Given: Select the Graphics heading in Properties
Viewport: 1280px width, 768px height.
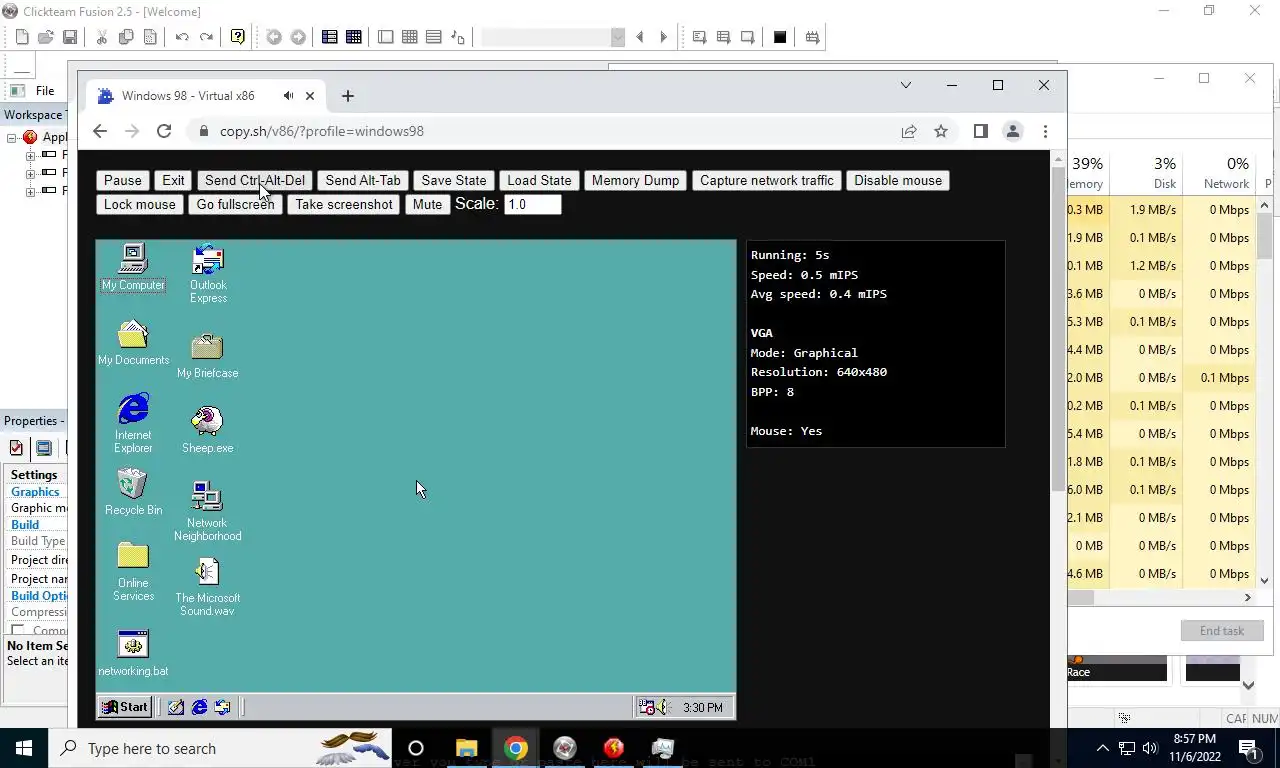Looking at the screenshot, I should point(35,491).
